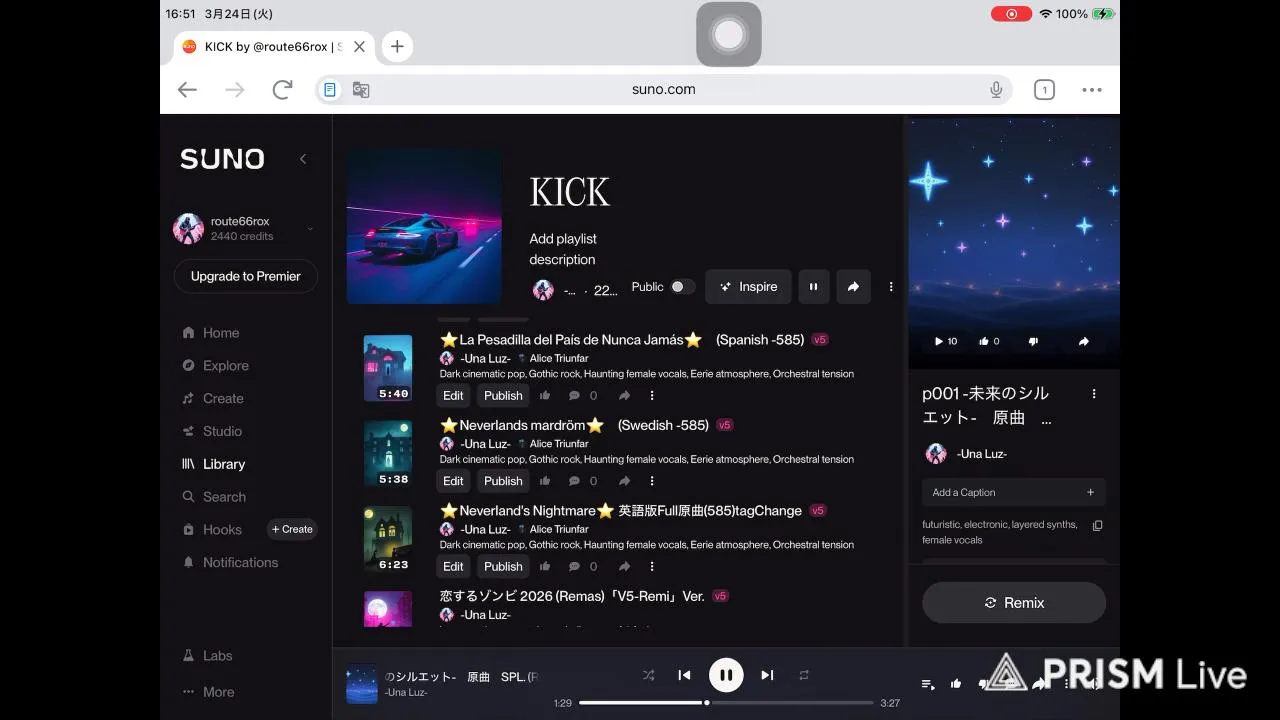Open the browser tab switcher
The image size is (1280, 720).
click(x=1044, y=90)
